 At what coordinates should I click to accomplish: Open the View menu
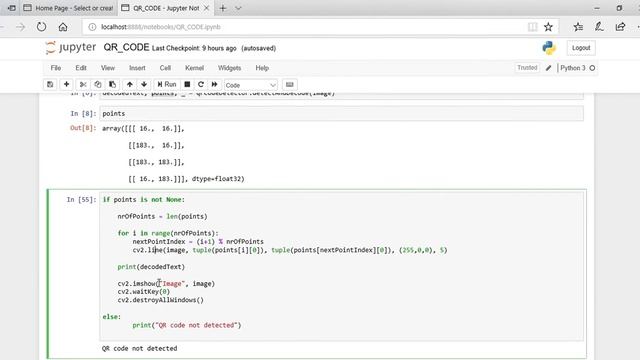[x=108, y=68]
